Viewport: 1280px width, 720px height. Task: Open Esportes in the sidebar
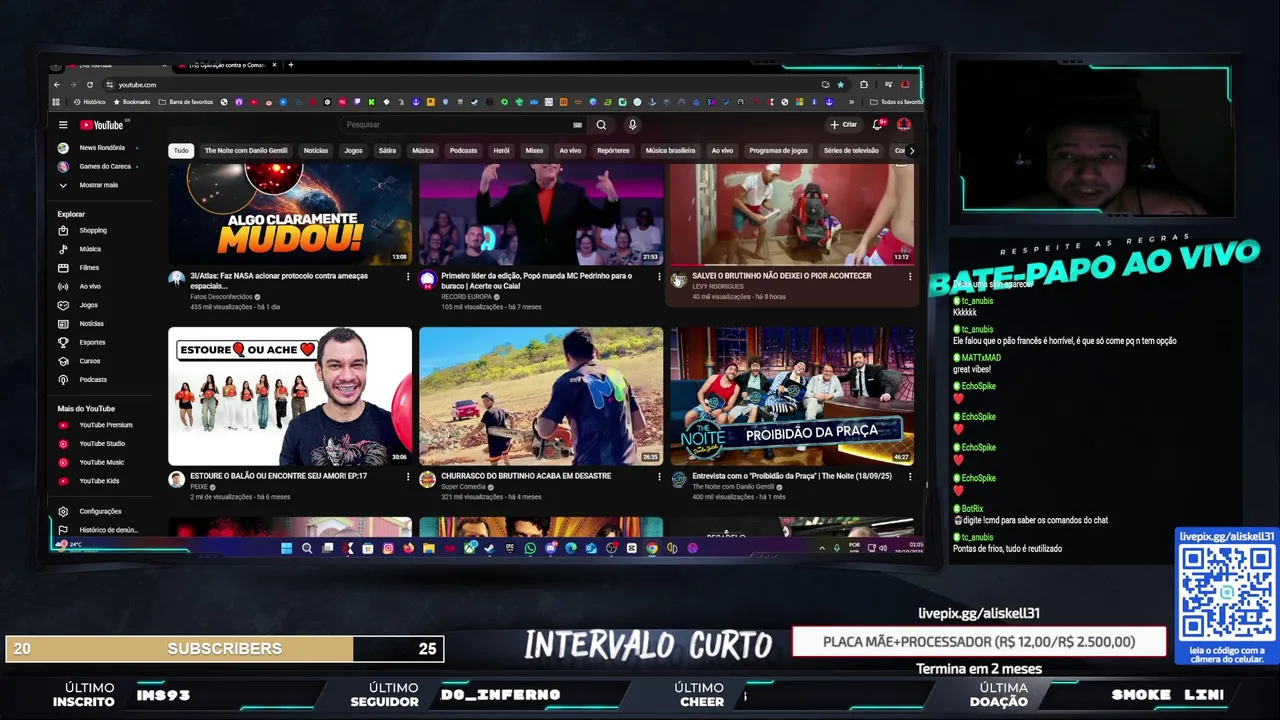(x=92, y=342)
